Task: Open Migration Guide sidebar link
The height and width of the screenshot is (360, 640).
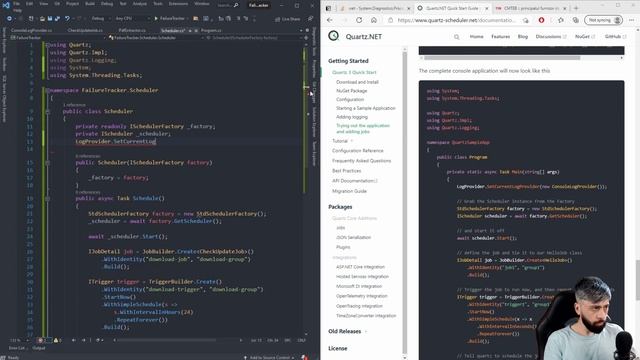Action: (349, 191)
